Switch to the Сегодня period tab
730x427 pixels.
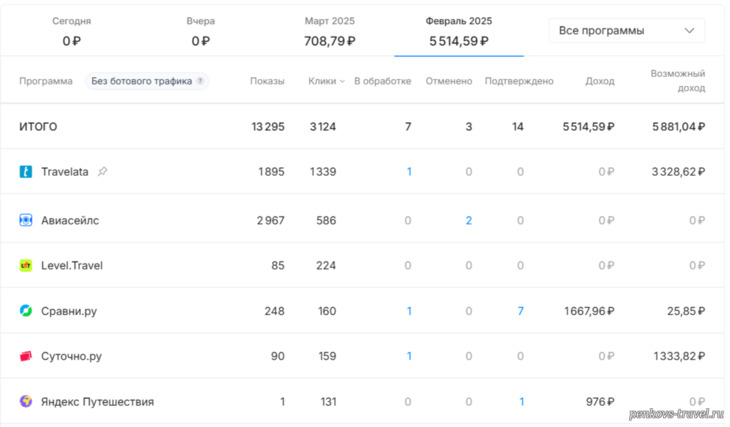72,31
